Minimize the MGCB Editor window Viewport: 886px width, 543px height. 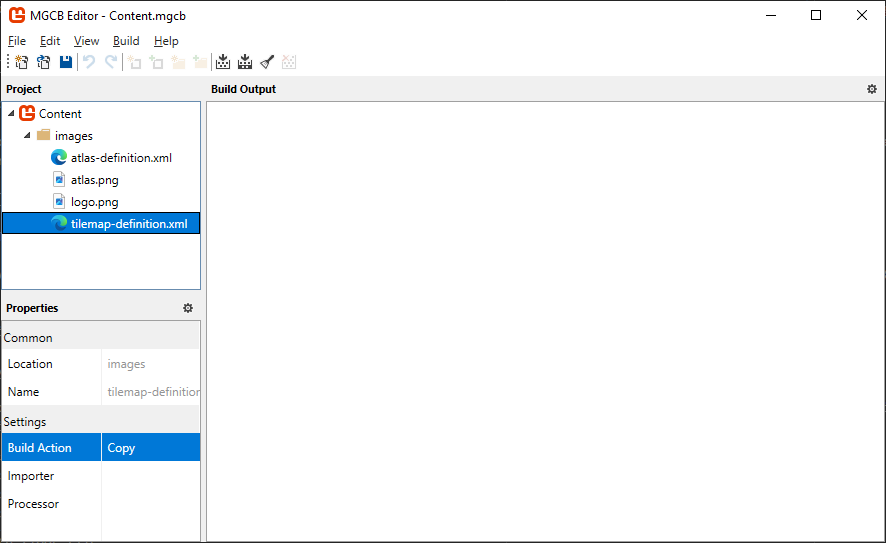tap(771, 15)
